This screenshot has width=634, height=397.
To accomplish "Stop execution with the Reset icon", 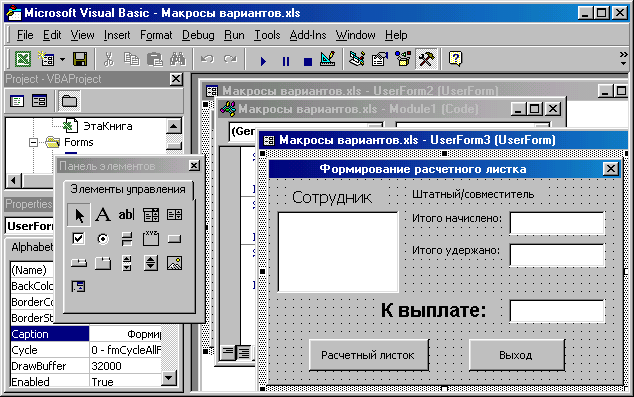I will coord(308,61).
